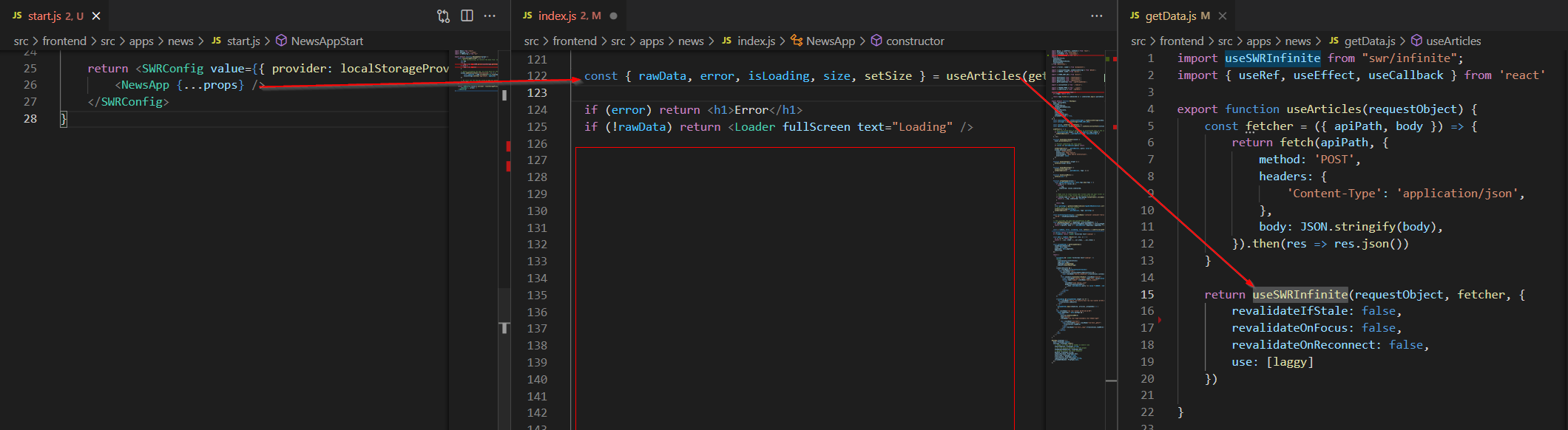This screenshot has height=430, width=1568.
Task: Select line 1 number in getData.js
Action: point(1150,58)
